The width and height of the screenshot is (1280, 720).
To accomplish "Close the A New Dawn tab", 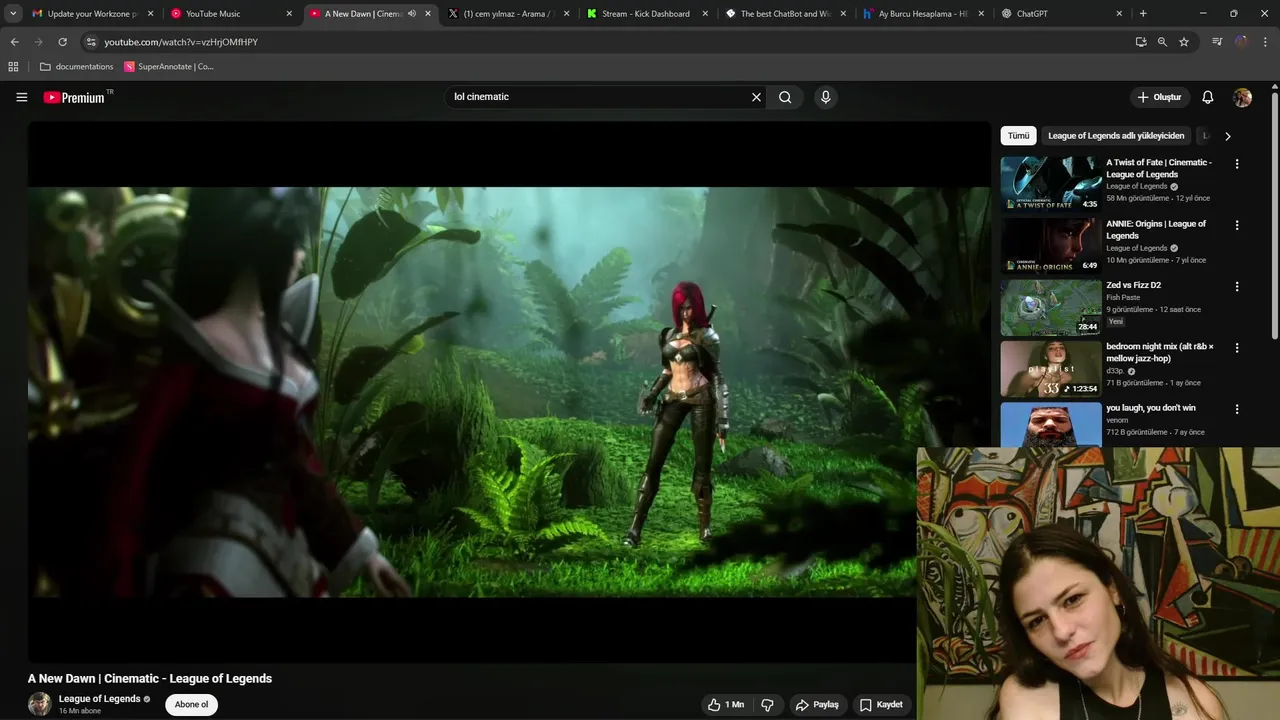I will point(428,14).
